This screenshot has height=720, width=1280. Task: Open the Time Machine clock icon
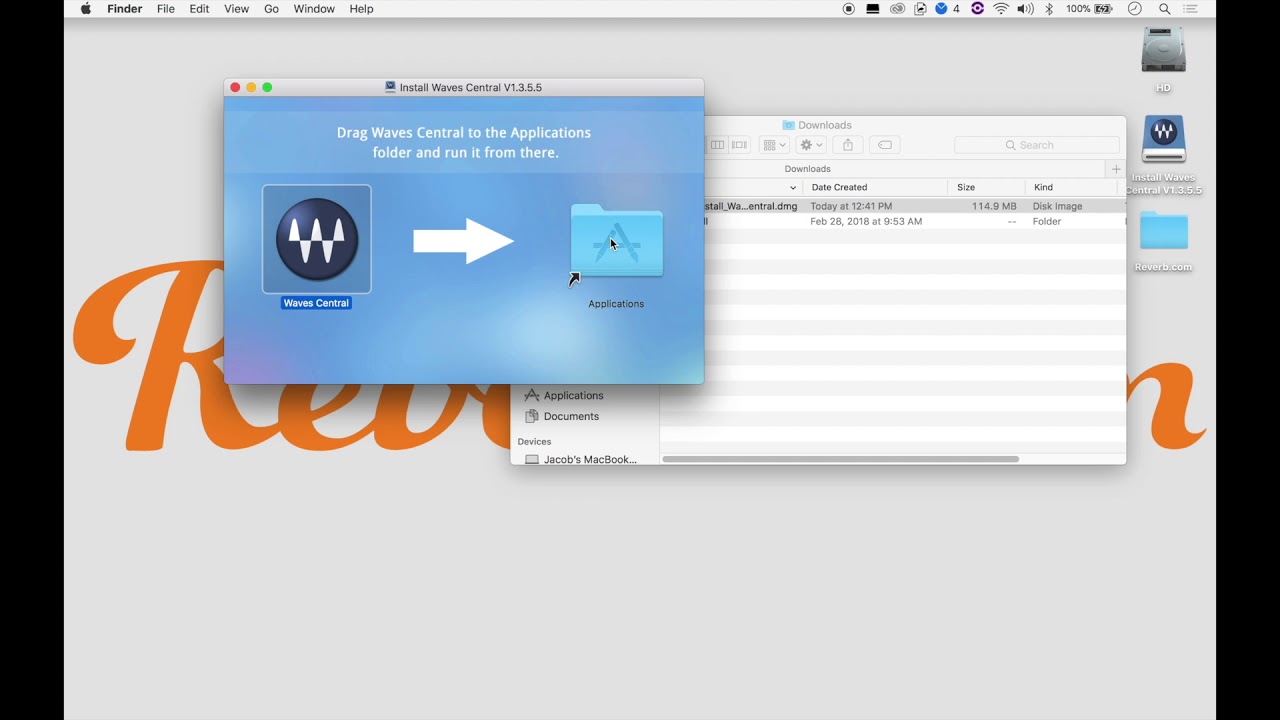click(x=1135, y=9)
